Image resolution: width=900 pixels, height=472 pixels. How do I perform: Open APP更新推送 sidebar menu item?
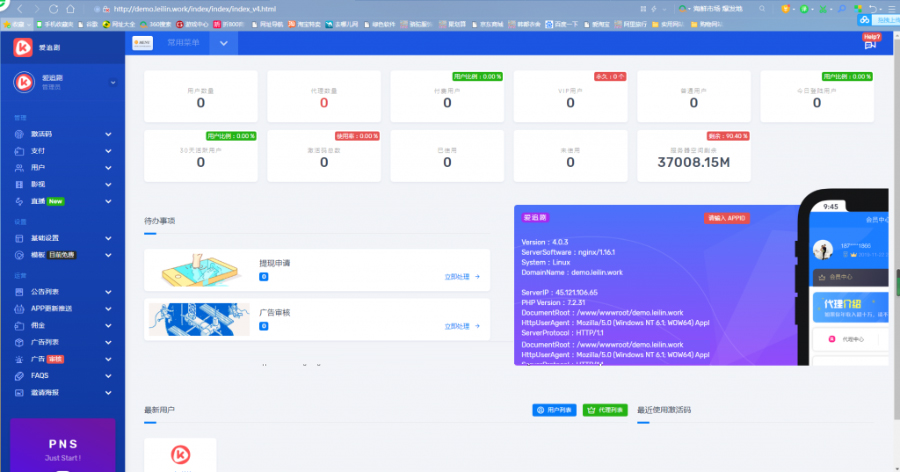point(63,308)
